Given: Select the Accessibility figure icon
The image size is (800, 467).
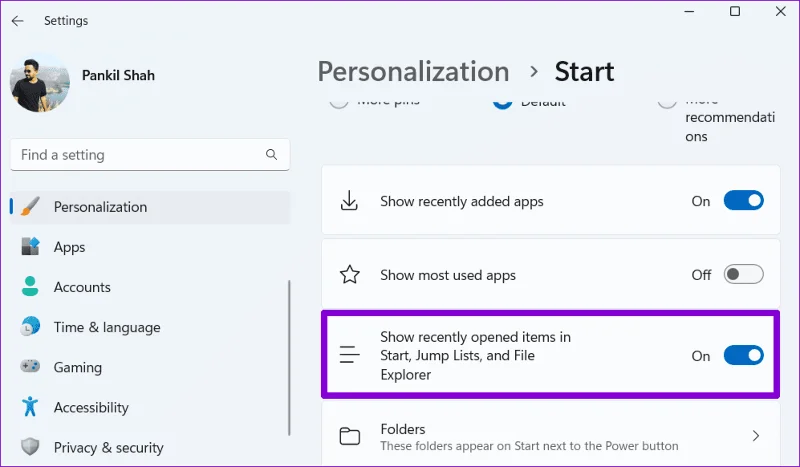Looking at the screenshot, I should tap(30, 407).
